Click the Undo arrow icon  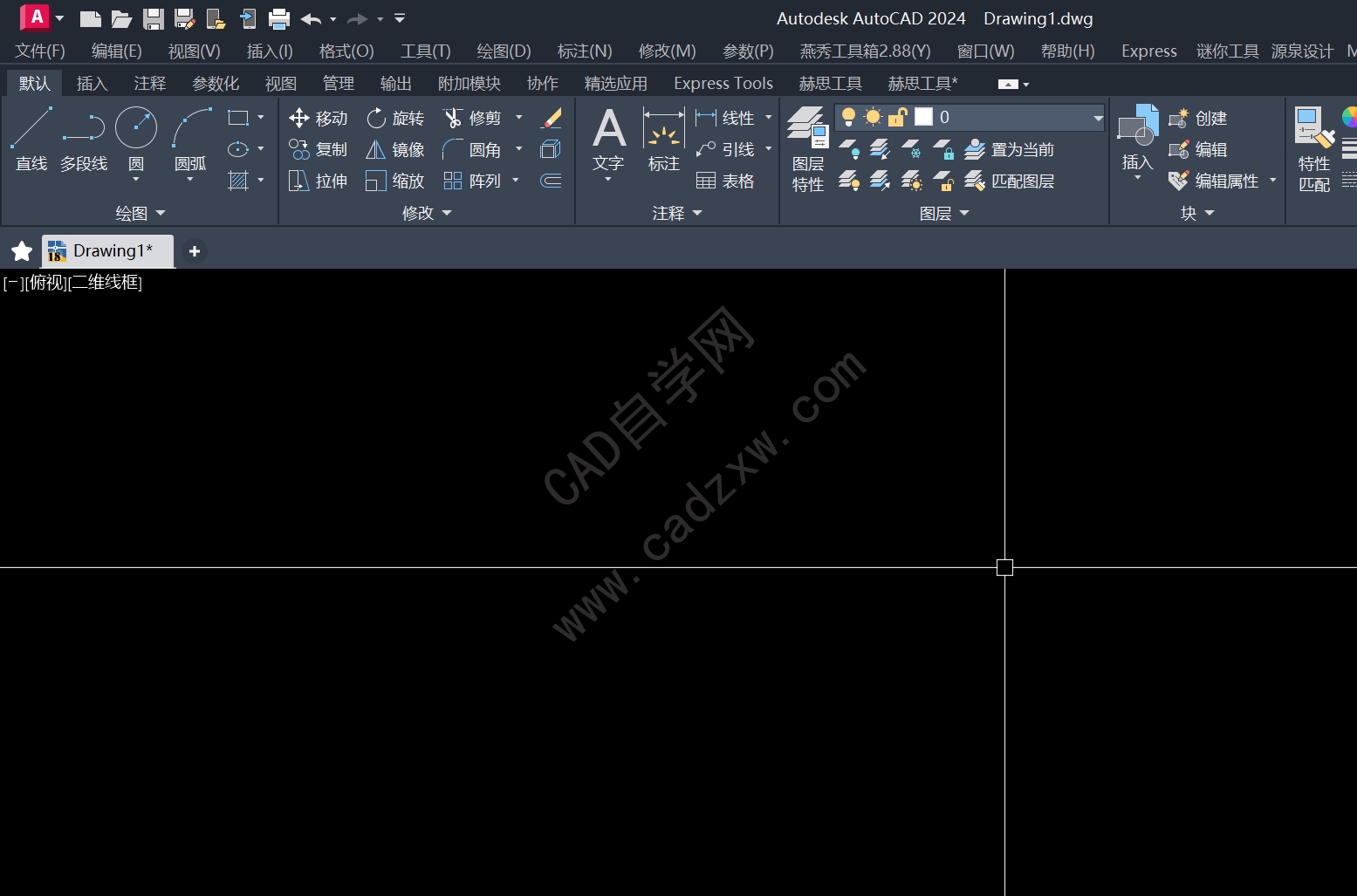[x=311, y=18]
